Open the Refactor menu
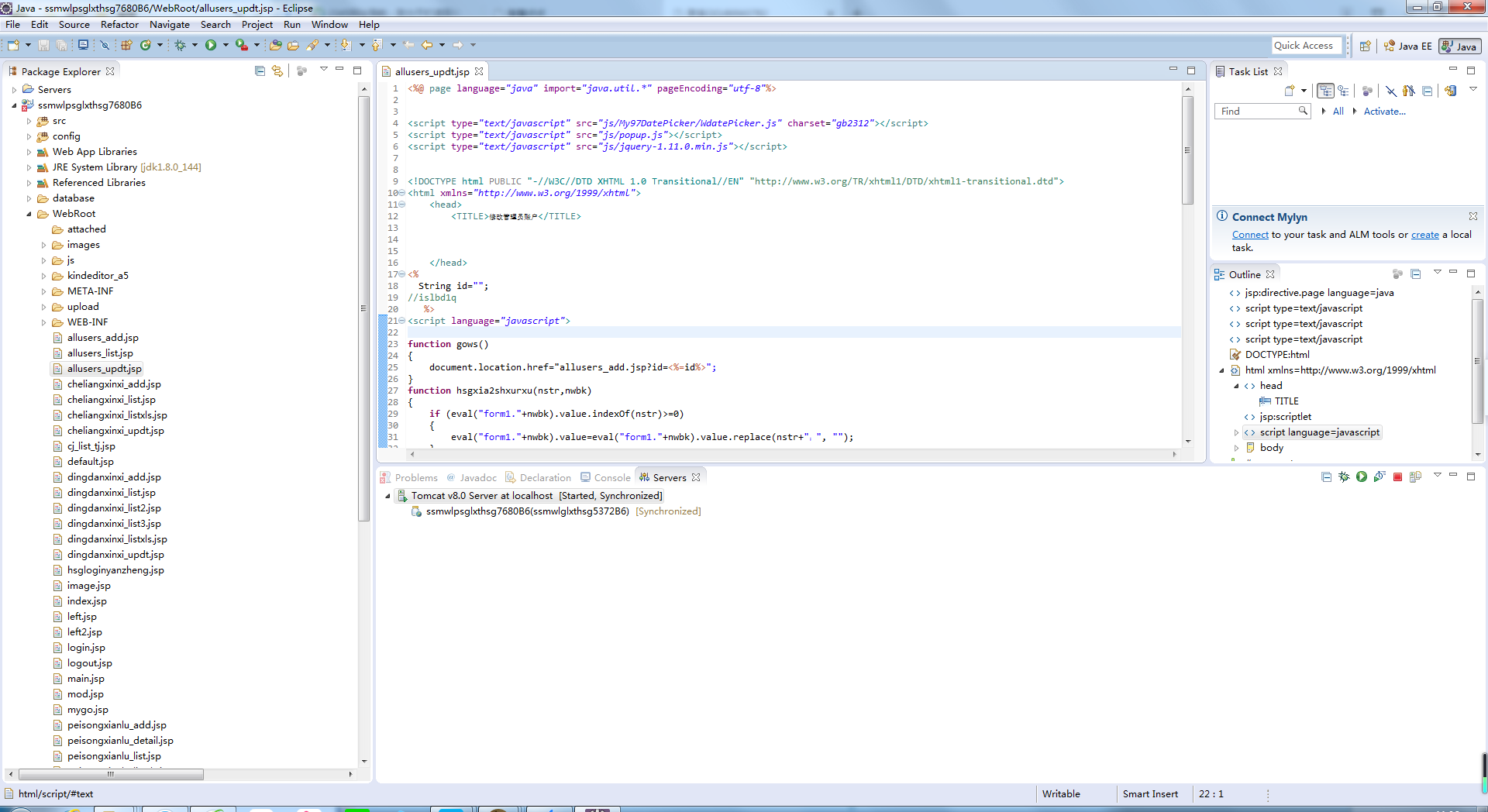Screen dimensions: 1488x812 119,25
